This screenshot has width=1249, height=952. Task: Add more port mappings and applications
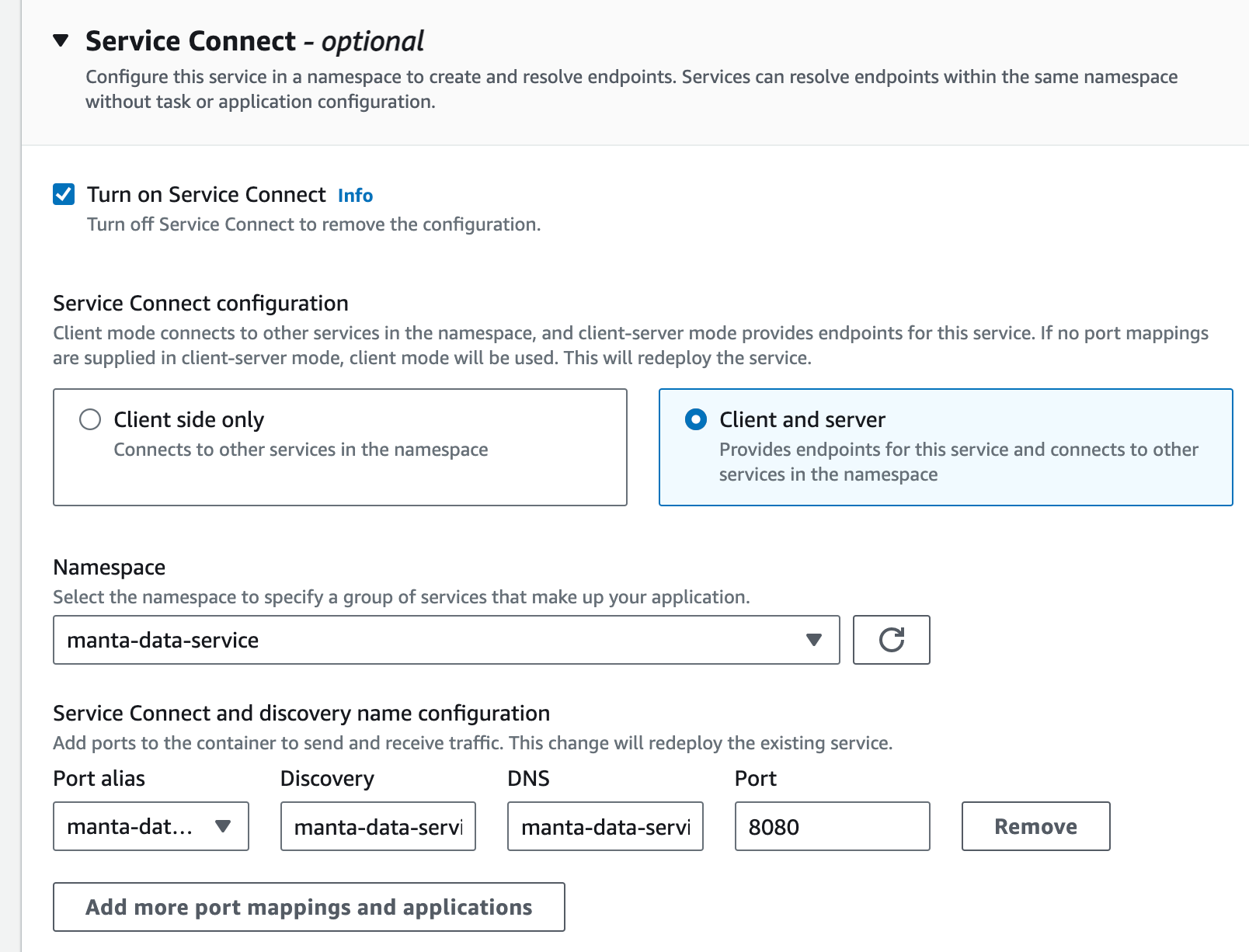308,907
